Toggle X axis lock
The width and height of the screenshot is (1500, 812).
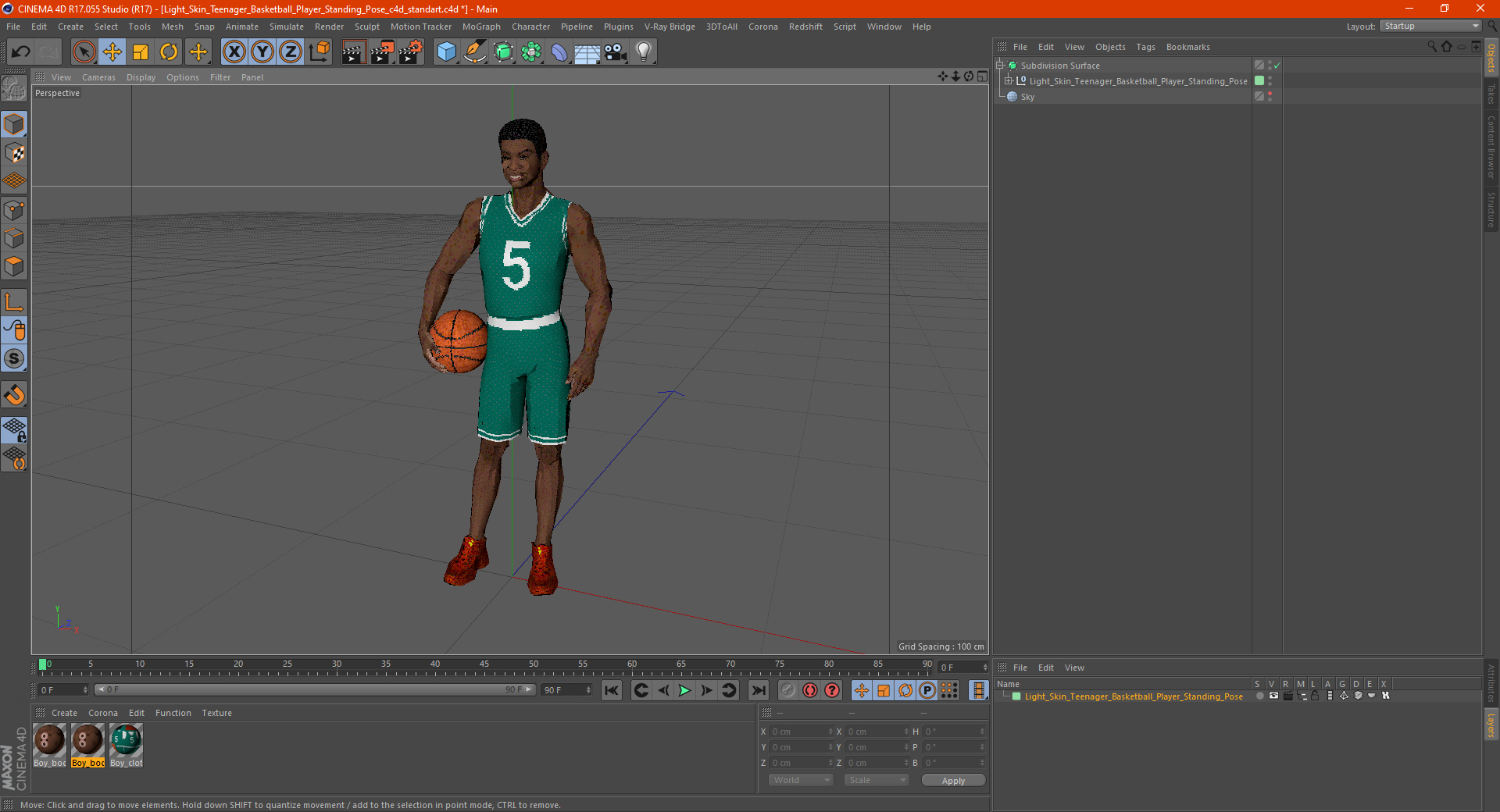pos(234,52)
